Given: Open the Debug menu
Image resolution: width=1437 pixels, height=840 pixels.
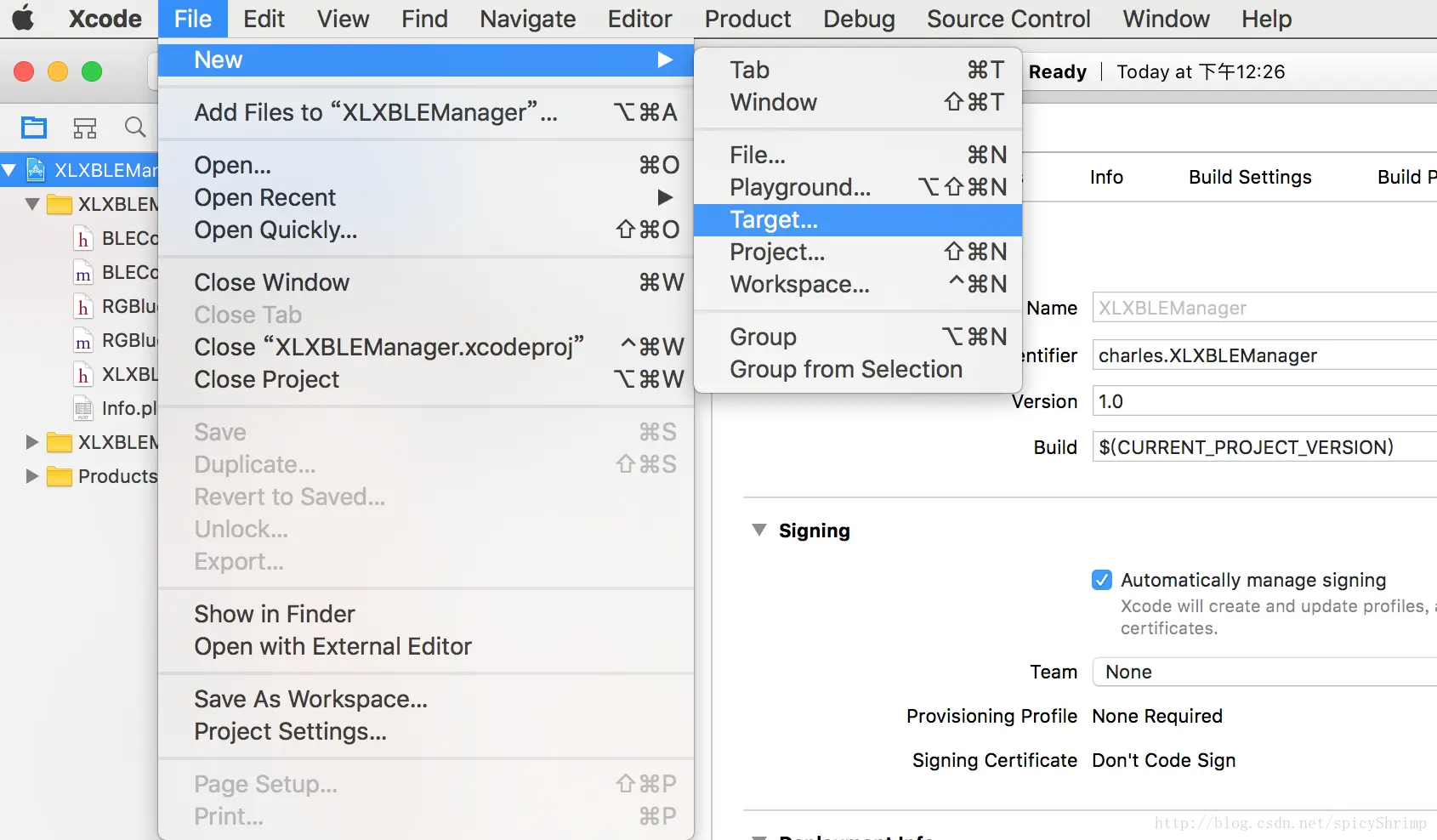Looking at the screenshot, I should point(859,19).
